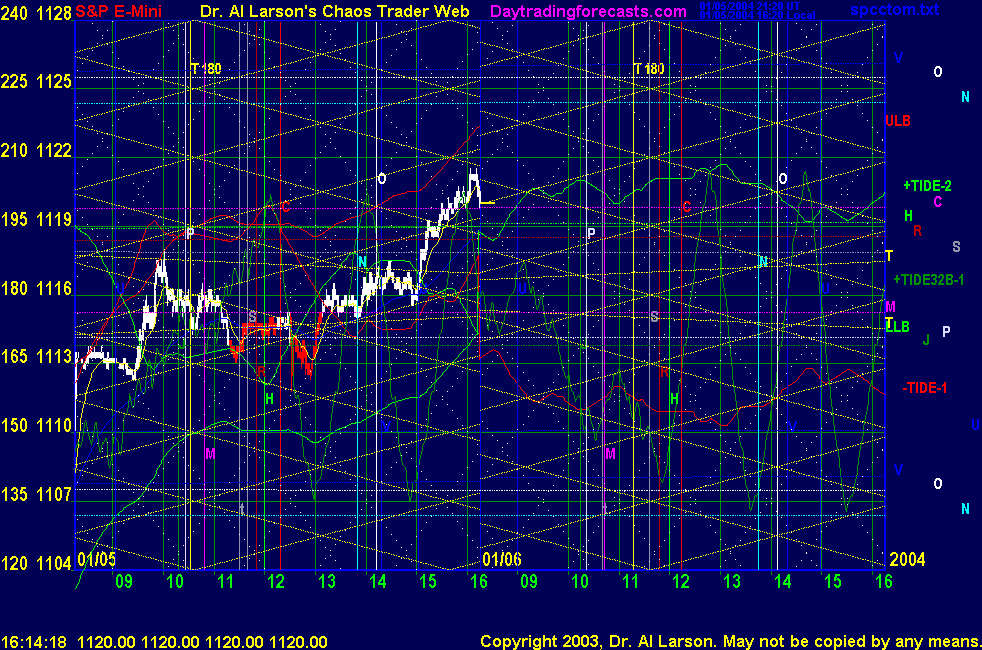Screen dimensions: 982x650
Task: Select the "225 1125" price axis label
Action: coord(36,82)
